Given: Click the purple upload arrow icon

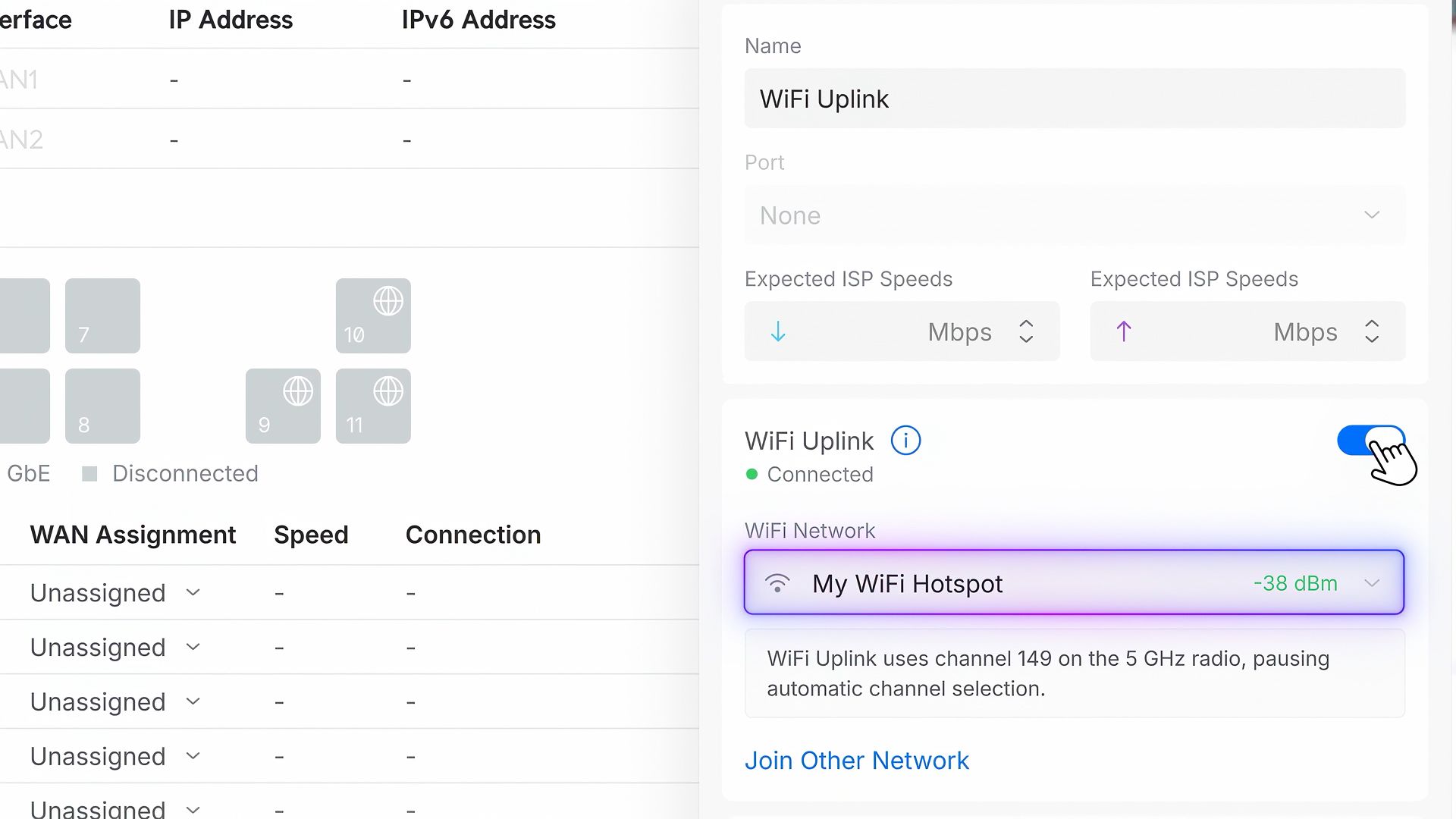Looking at the screenshot, I should point(1124,331).
